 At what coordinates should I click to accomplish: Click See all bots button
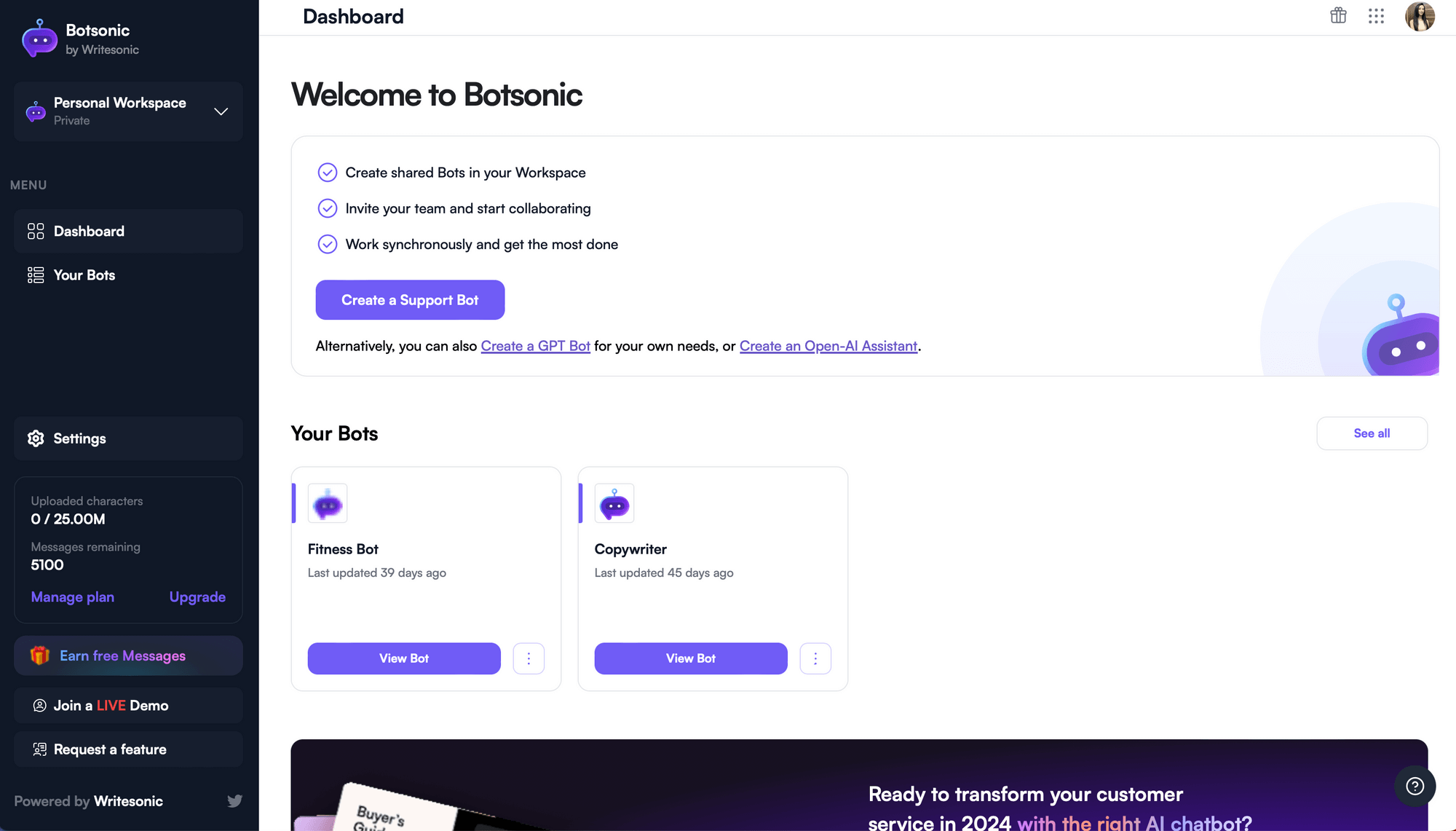pos(1372,433)
